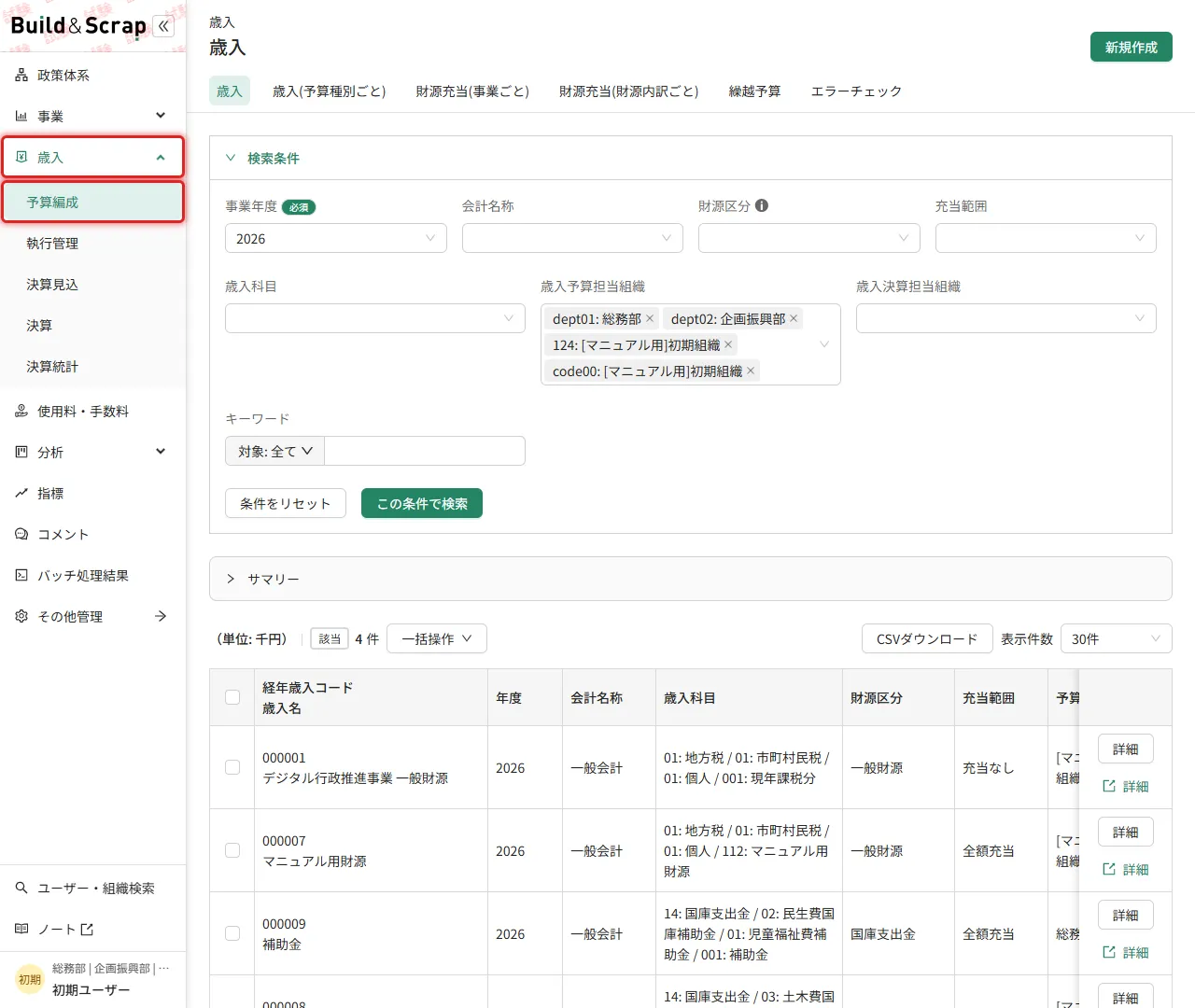Collapse the sidebar with the double-chevron icon
The image size is (1195, 1008).
coord(163,26)
